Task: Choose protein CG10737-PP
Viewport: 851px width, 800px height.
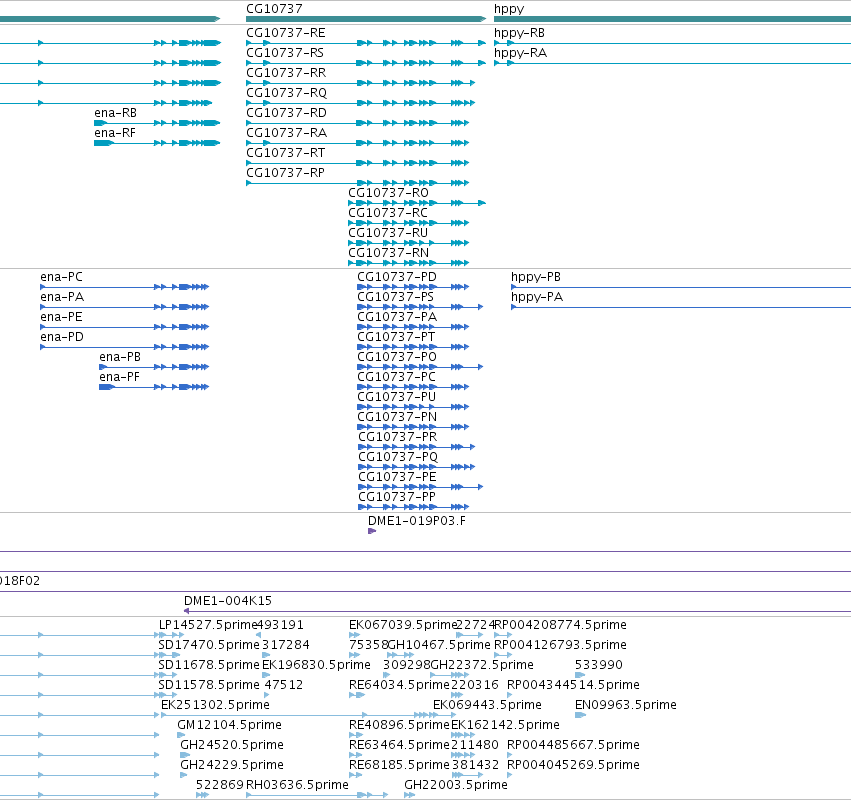Action: click(x=397, y=497)
